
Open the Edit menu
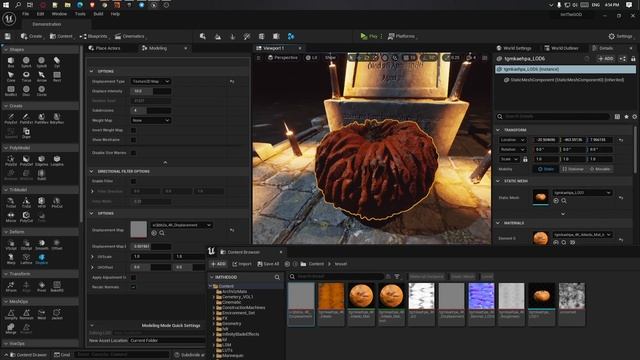40,14
